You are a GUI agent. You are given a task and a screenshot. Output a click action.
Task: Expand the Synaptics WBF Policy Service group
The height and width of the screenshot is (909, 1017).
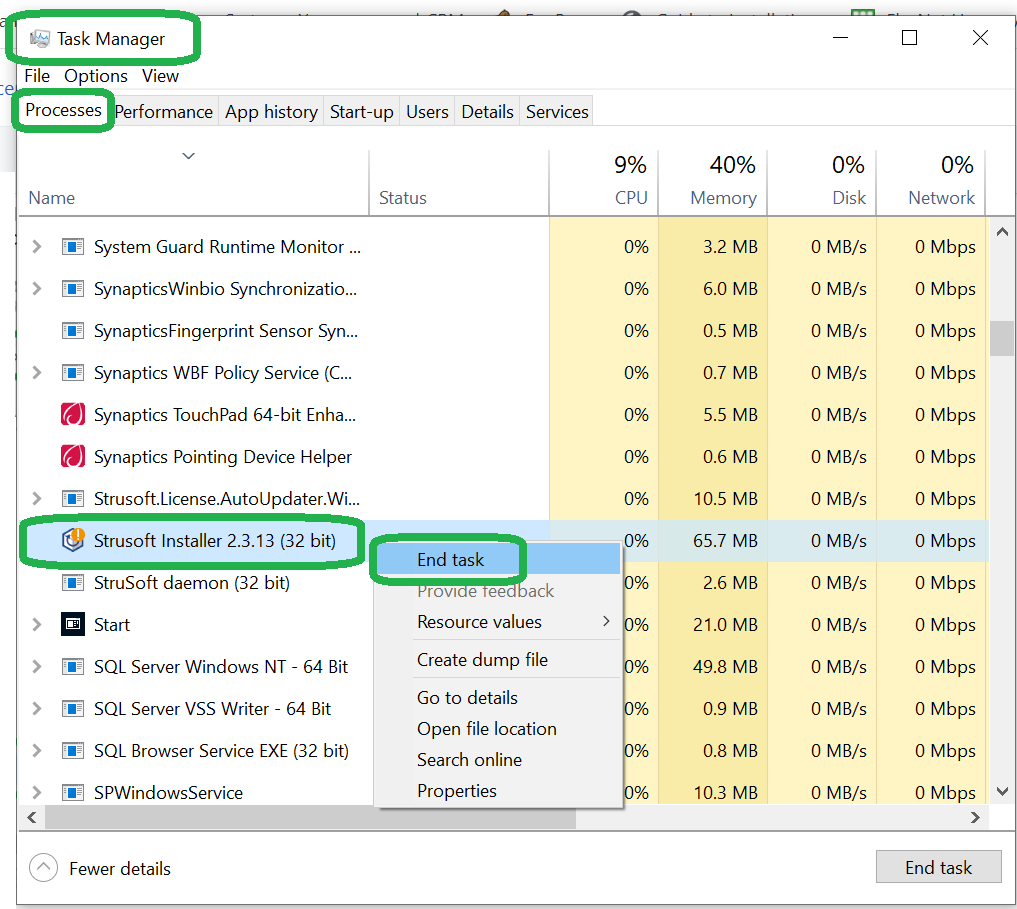[x=37, y=372]
